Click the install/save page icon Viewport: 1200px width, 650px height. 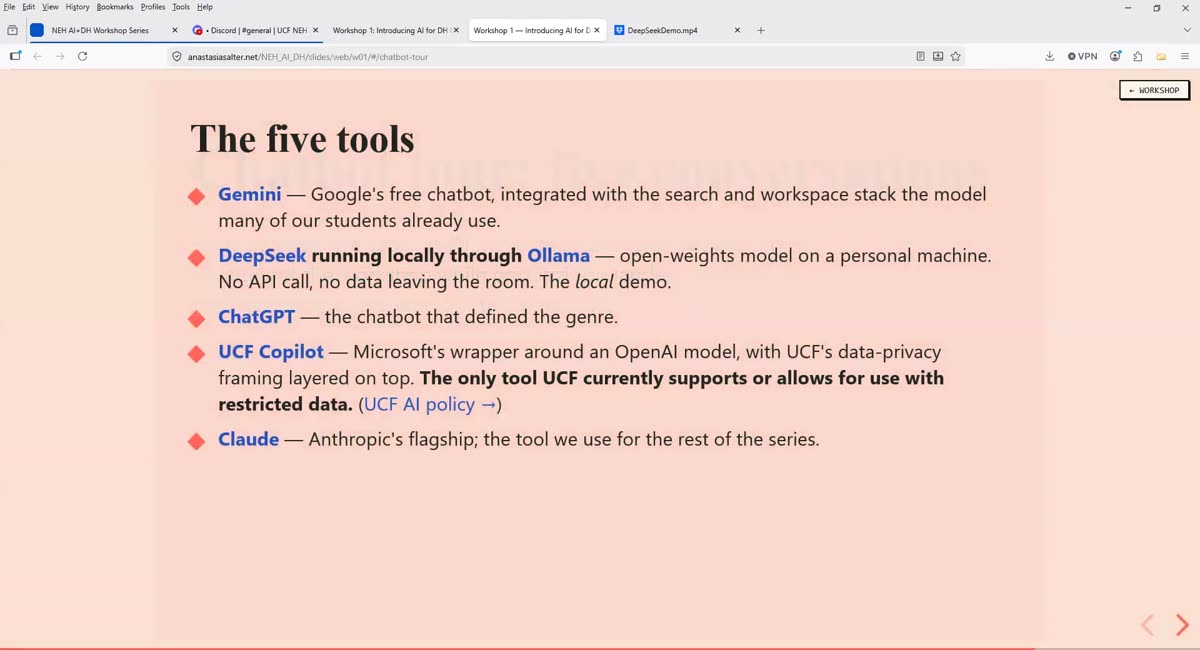pyautogui.click(x=938, y=57)
